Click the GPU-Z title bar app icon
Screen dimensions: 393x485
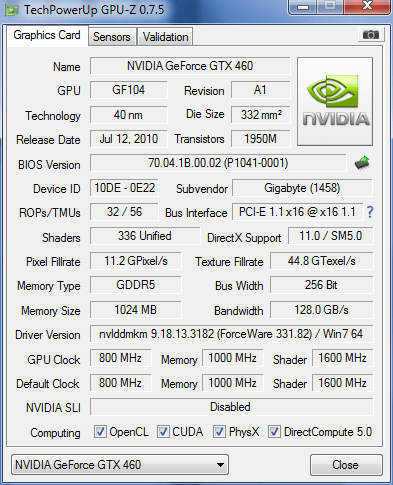11,10
